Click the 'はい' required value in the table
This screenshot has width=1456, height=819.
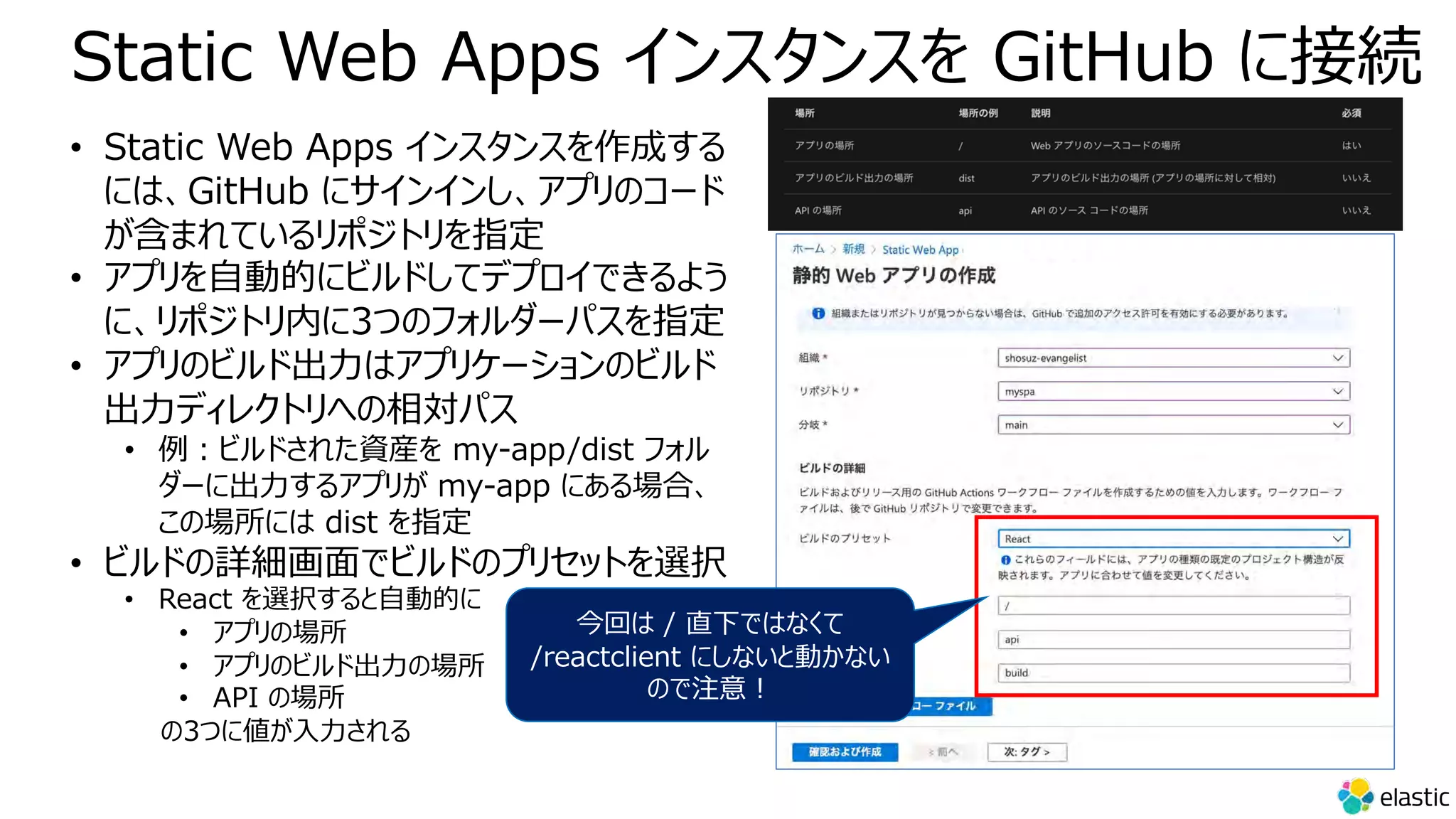(x=1351, y=145)
